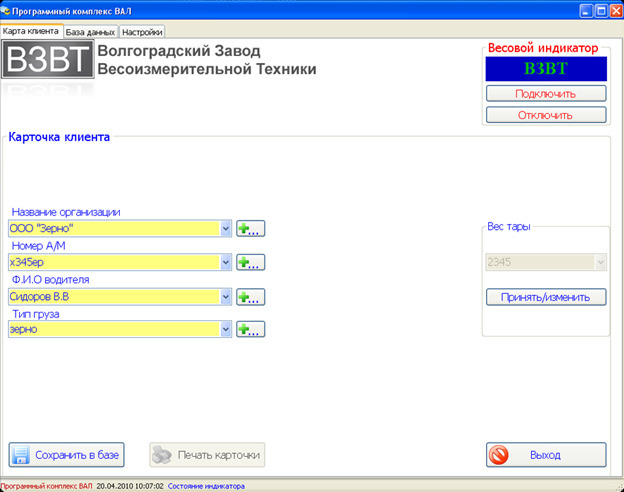Expand the Тип груза dropdown arrow
The image size is (624, 492).
[x=226, y=329]
